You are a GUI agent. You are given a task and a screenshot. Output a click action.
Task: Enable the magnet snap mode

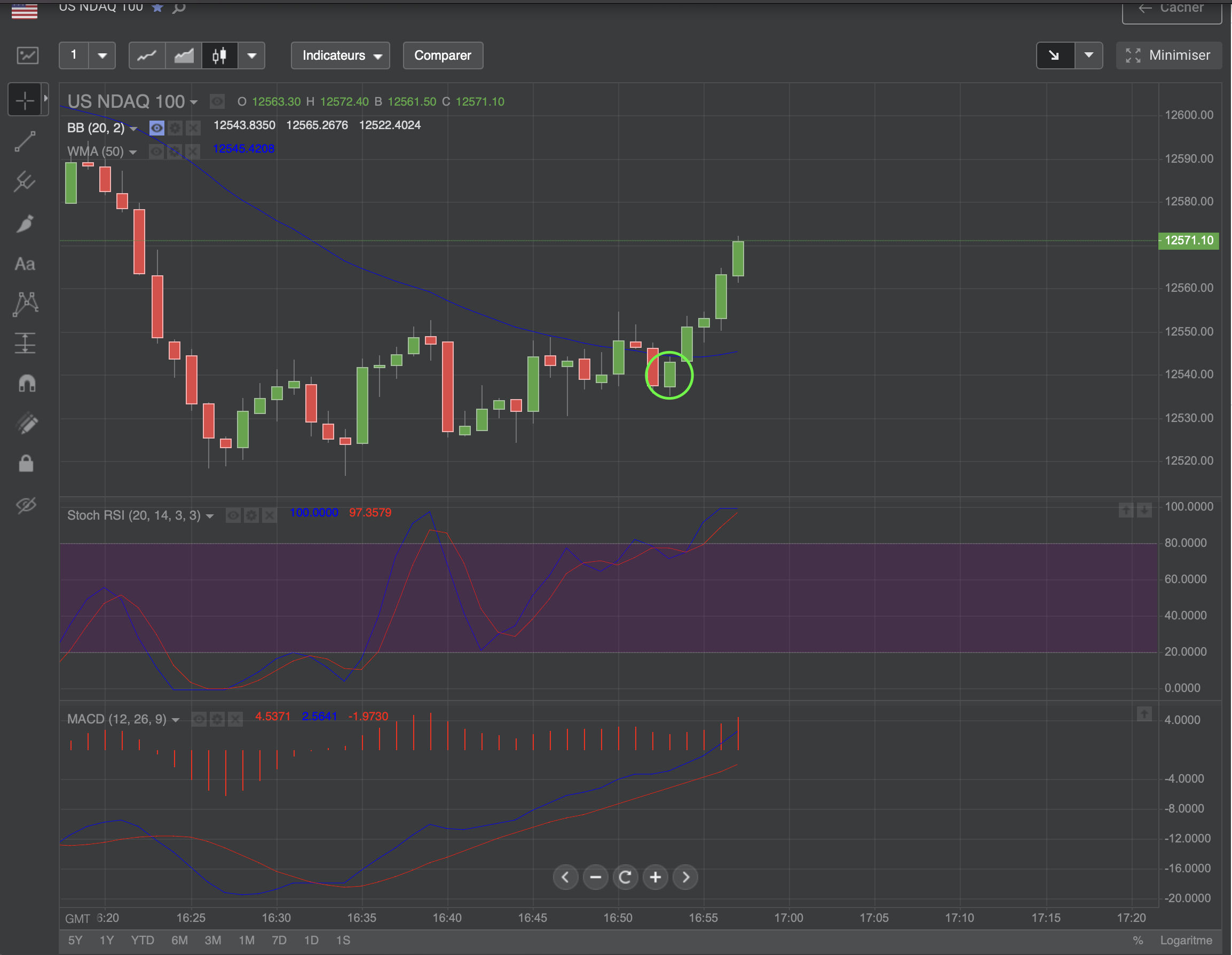coord(27,384)
